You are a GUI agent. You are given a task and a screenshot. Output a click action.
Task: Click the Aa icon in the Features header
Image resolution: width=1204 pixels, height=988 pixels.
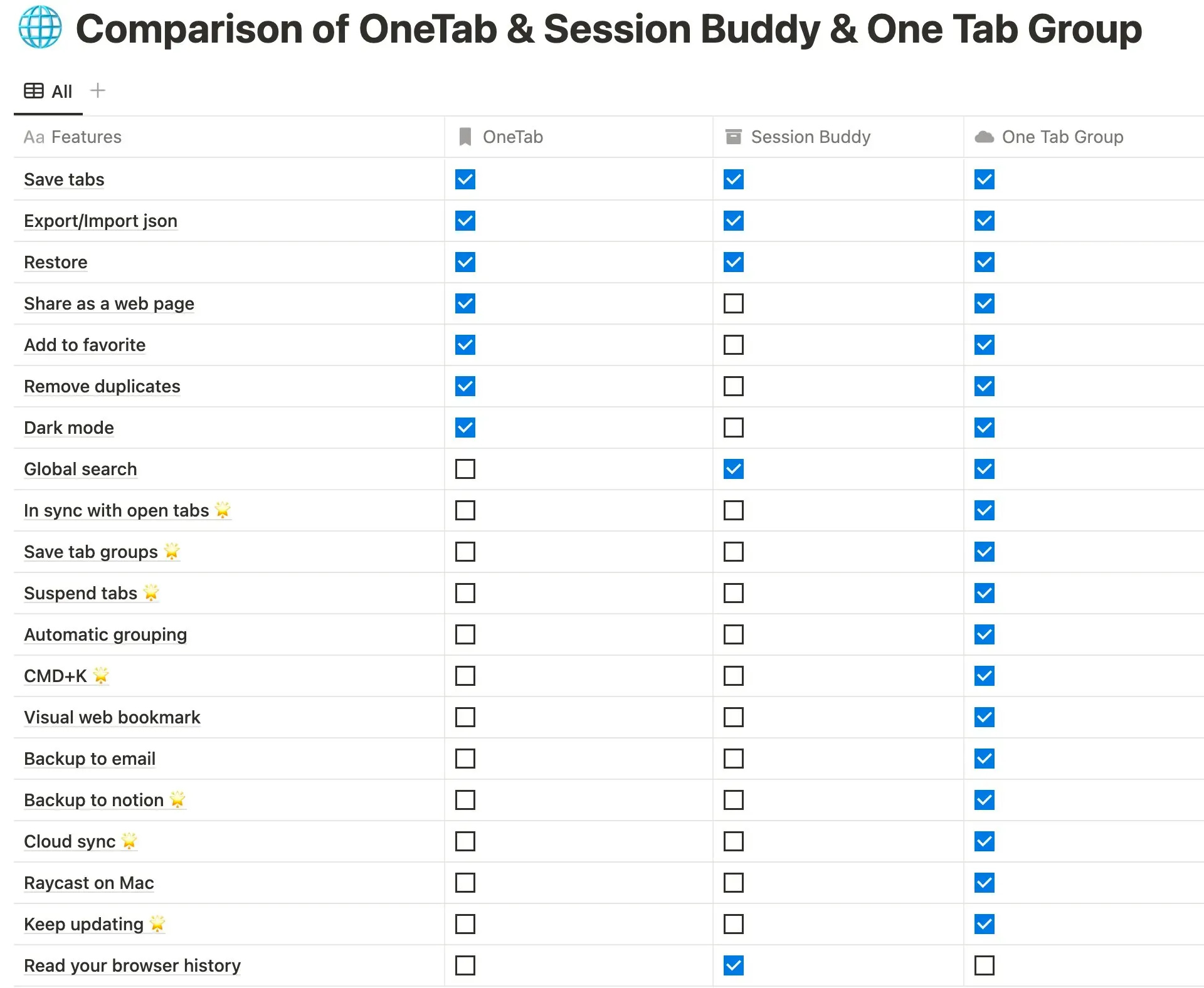tap(34, 137)
